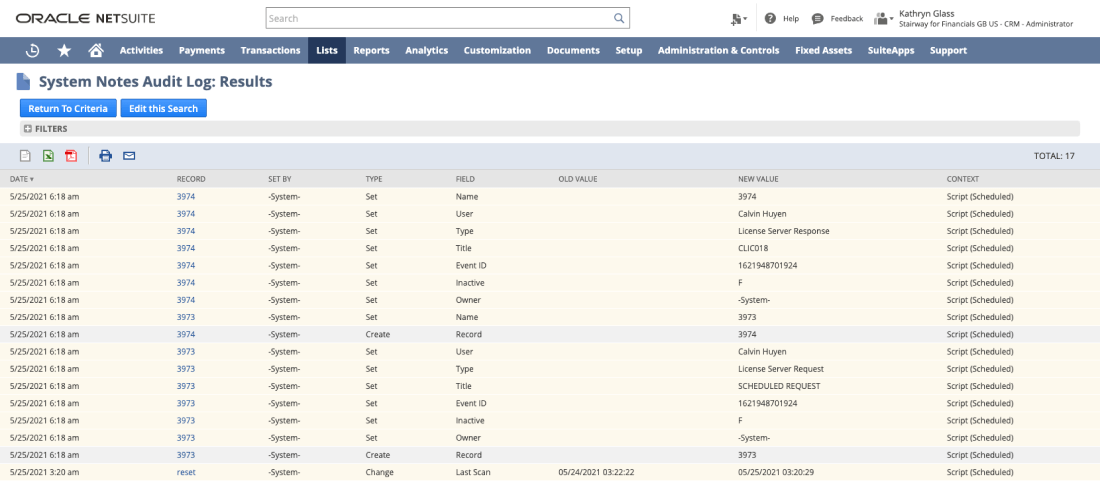Open Help from the header
1100x487 pixels.
coord(782,18)
